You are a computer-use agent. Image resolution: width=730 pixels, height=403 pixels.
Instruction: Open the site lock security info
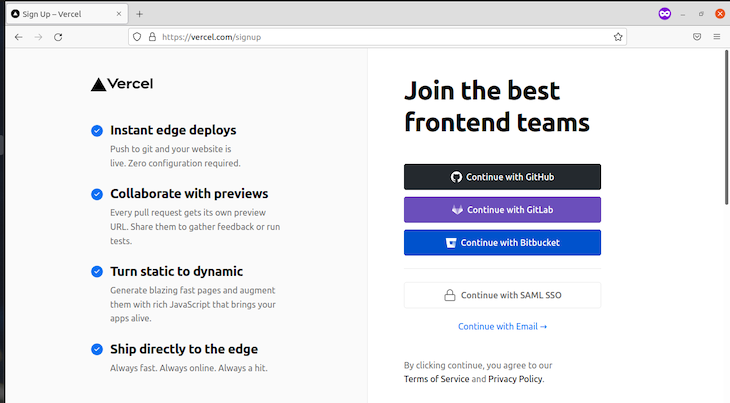click(152, 37)
